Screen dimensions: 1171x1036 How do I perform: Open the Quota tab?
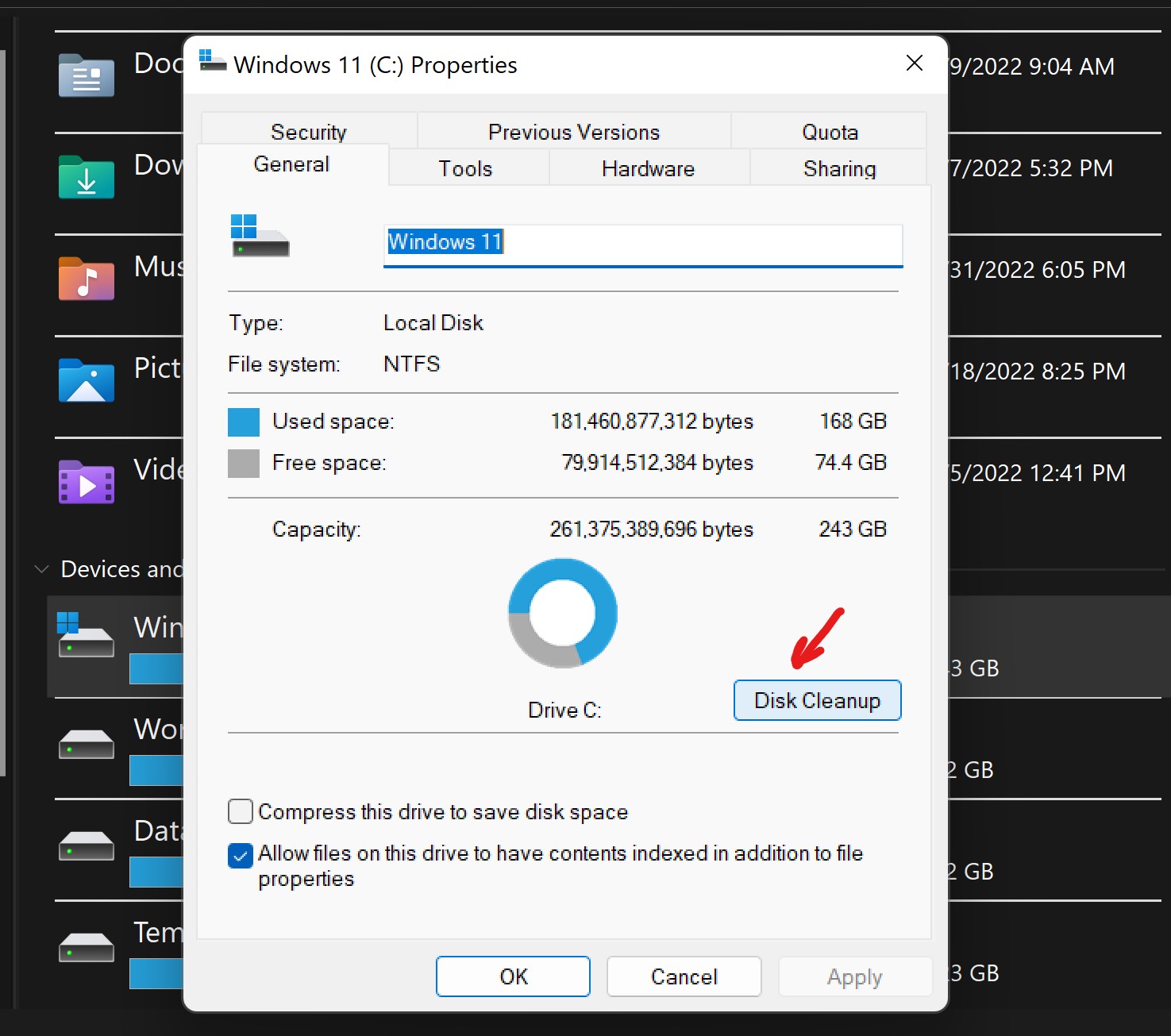pos(830,131)
